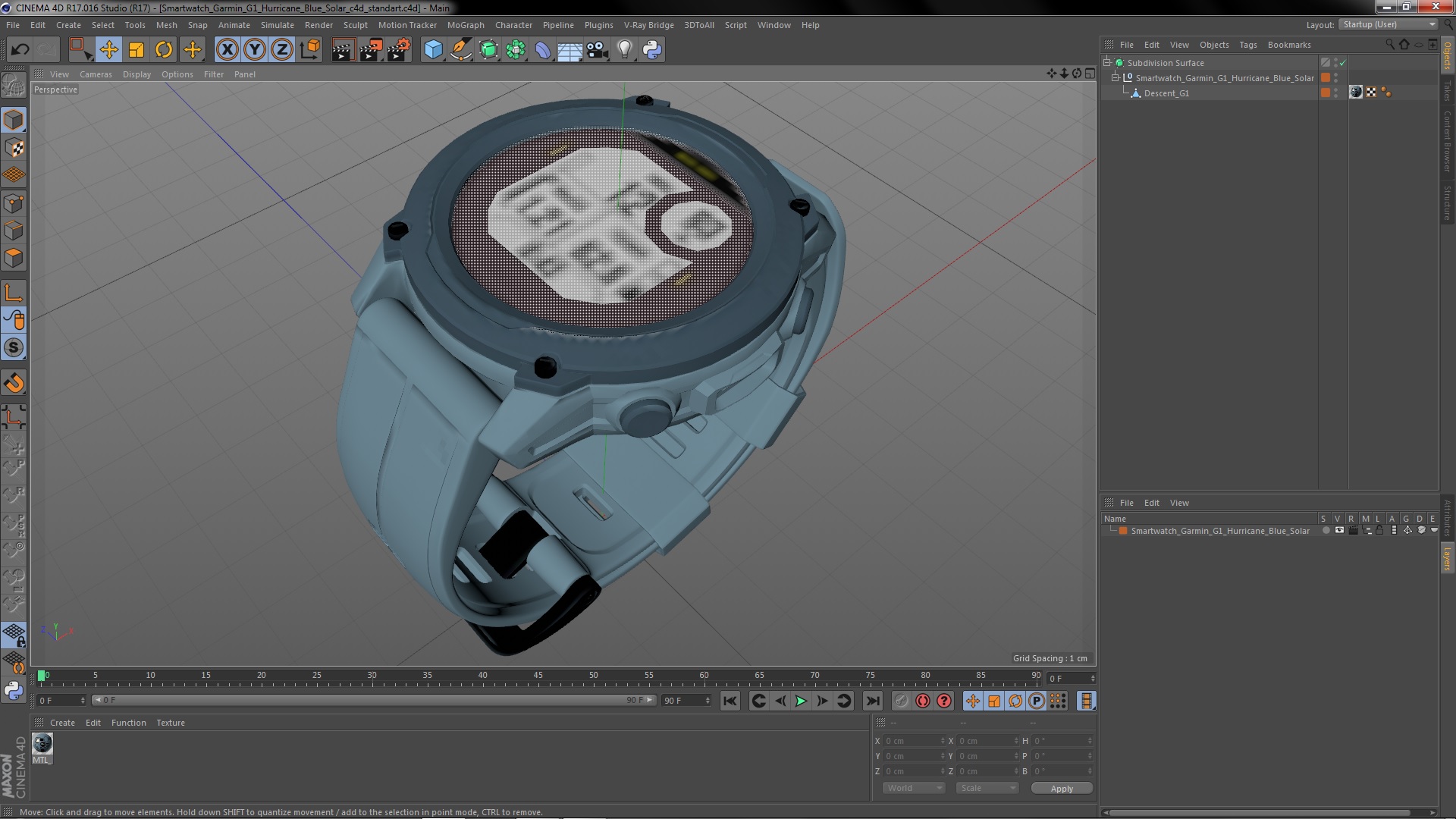Image resolution: width=1456 pixels, height=819 pixels.
Task: Open the V-Ray Bridge menu
Action: (x=649, y=25)
